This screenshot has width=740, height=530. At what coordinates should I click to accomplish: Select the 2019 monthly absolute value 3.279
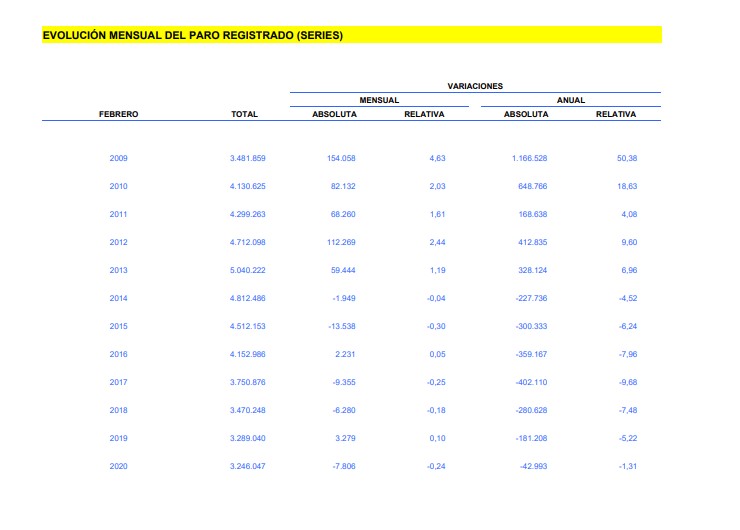pos(343,438)
